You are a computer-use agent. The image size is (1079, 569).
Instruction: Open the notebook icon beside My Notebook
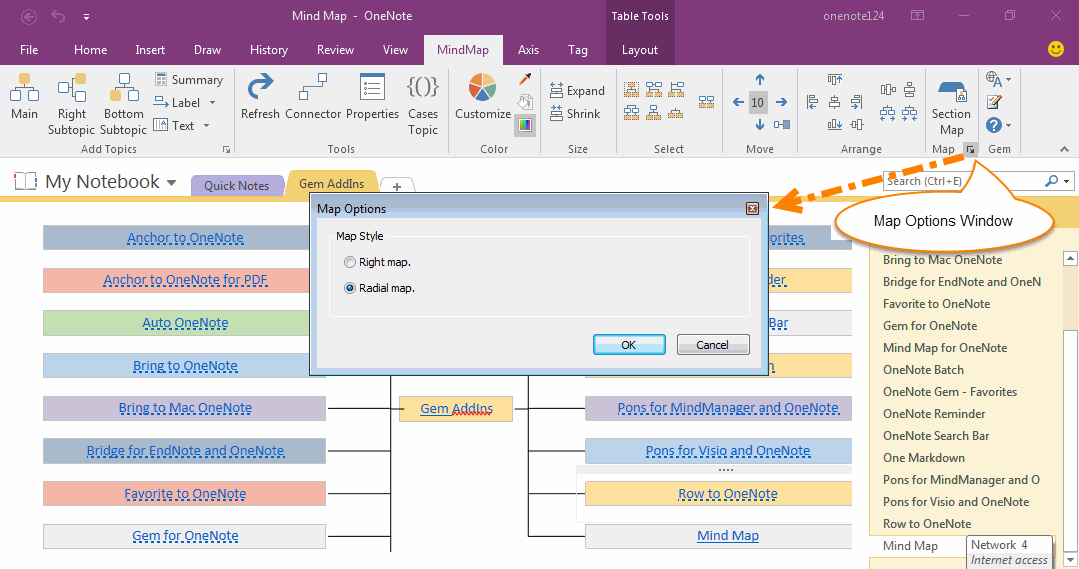point(25,181)
